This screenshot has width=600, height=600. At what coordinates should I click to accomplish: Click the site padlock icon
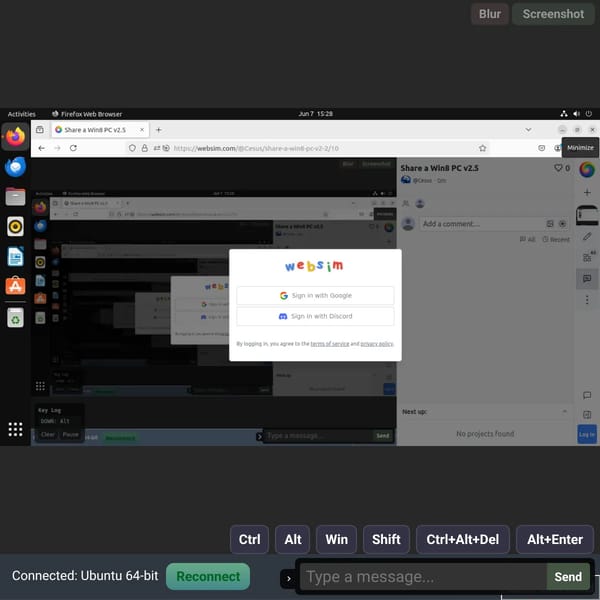click(145, 148)
